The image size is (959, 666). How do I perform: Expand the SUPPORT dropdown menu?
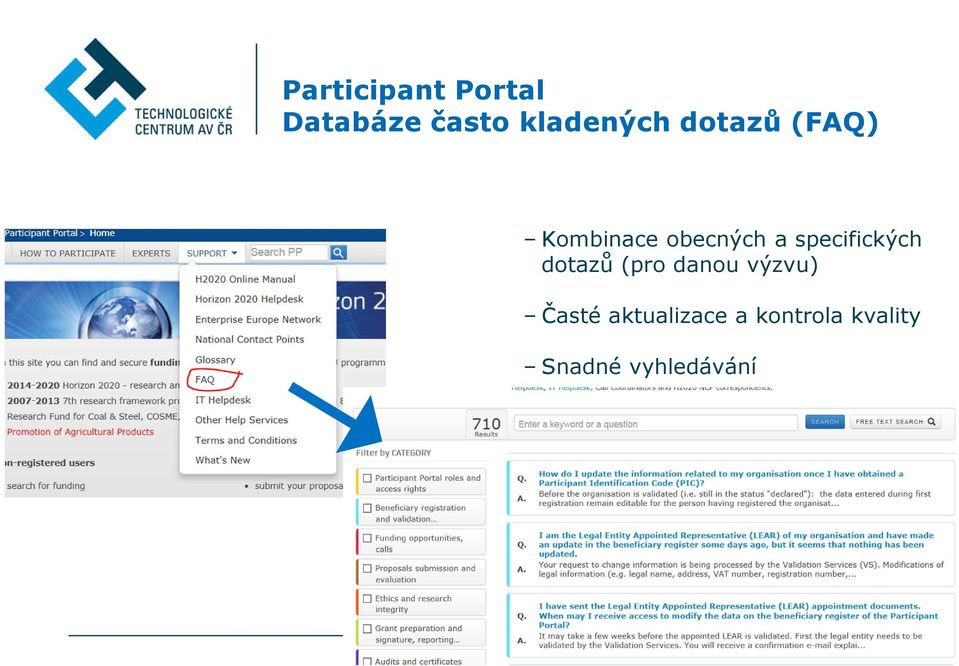pos(212,253)
